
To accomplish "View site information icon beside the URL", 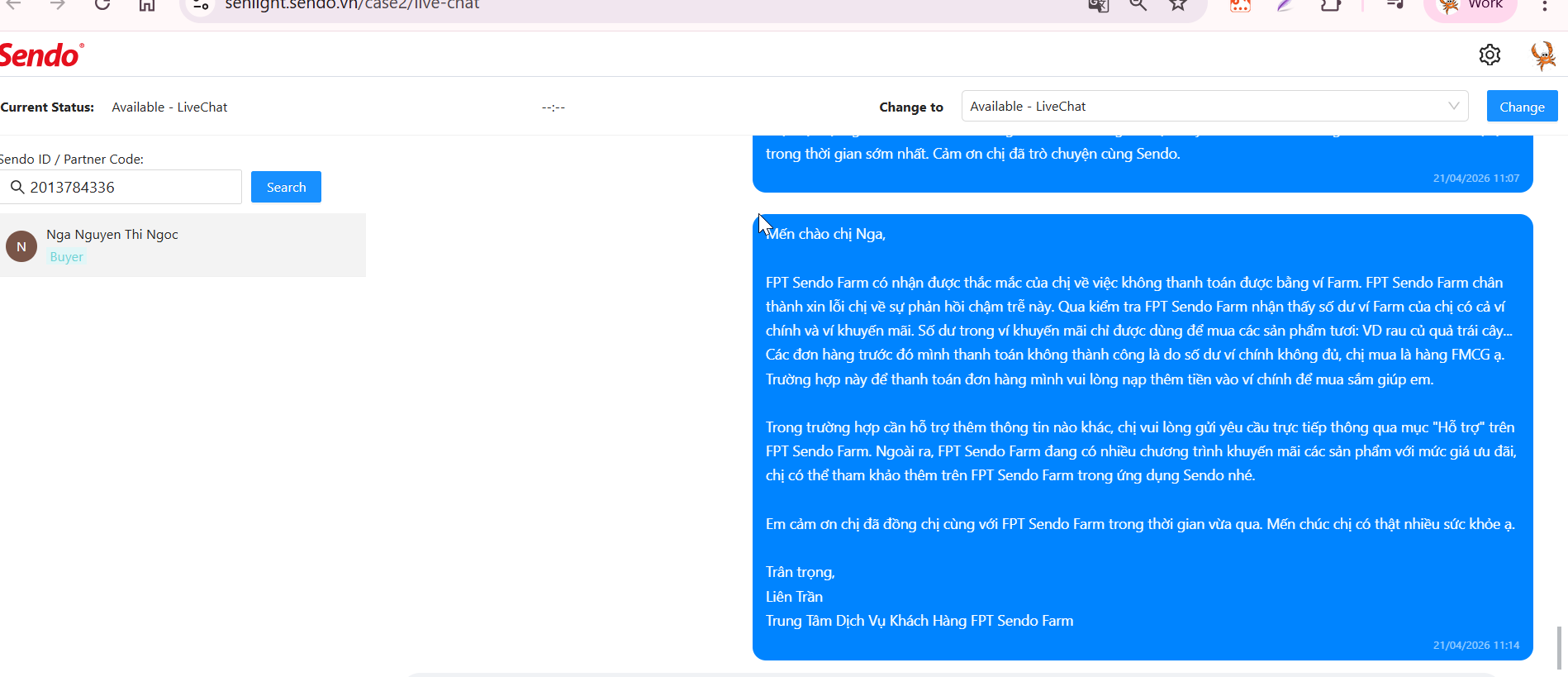I will [201, 6].
